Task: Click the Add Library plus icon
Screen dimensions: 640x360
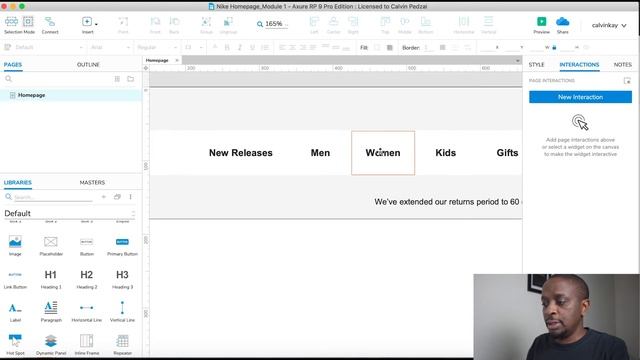Action: coord(104,197)
